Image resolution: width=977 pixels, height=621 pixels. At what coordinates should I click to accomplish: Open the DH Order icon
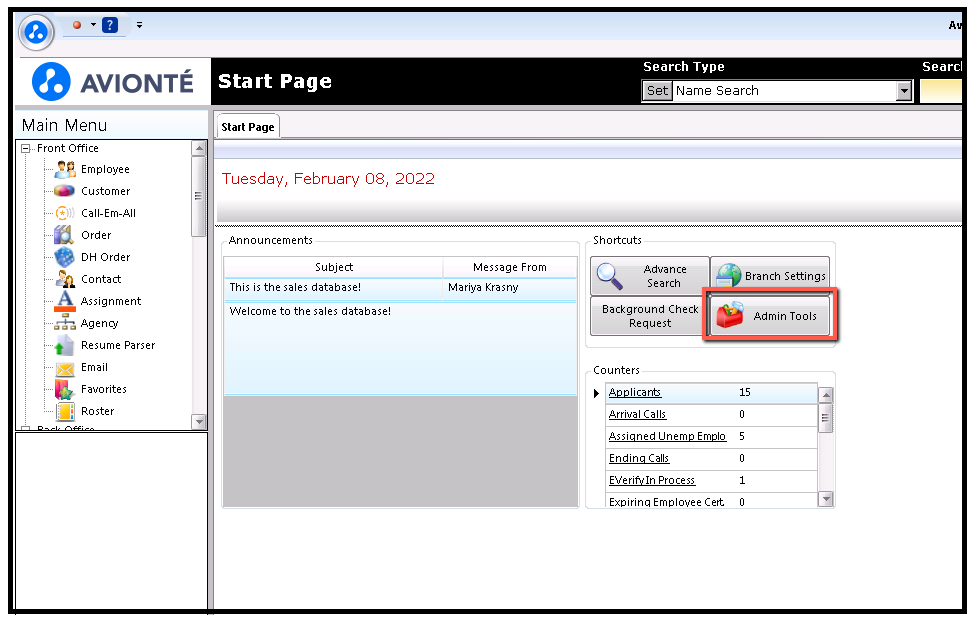coord(64,257)
